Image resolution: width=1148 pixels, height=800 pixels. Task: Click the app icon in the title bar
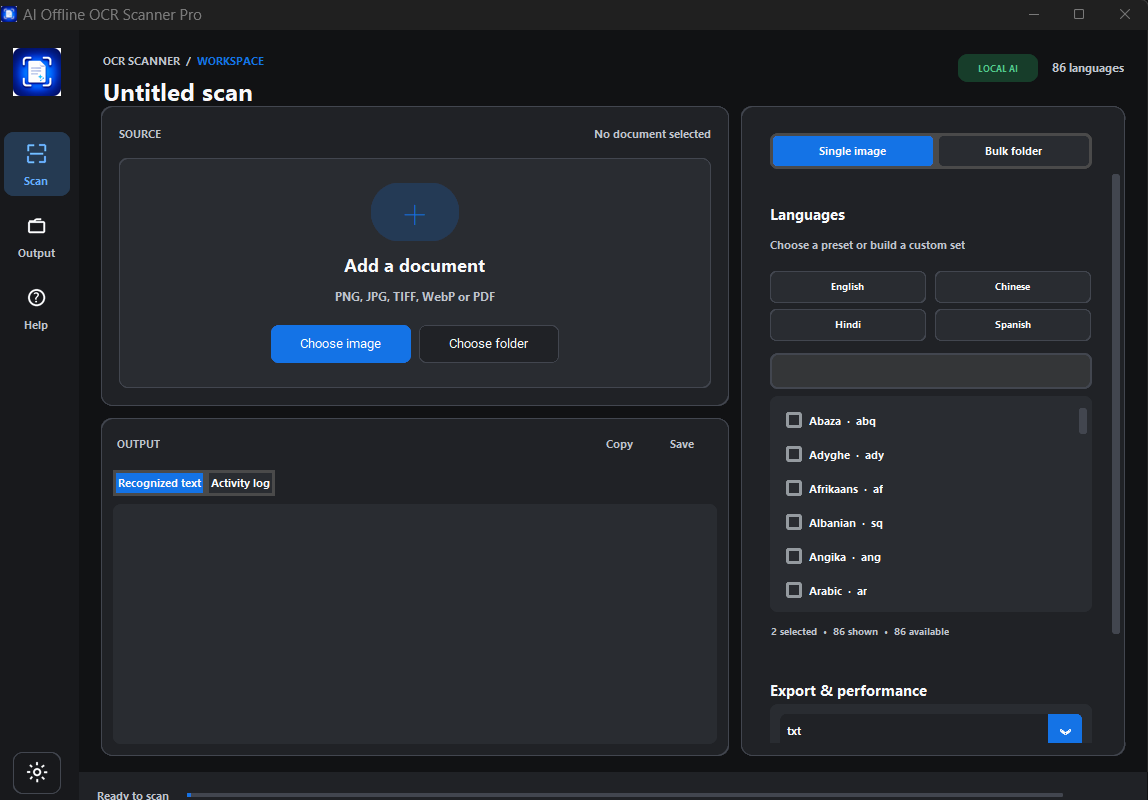coord(9,14)
